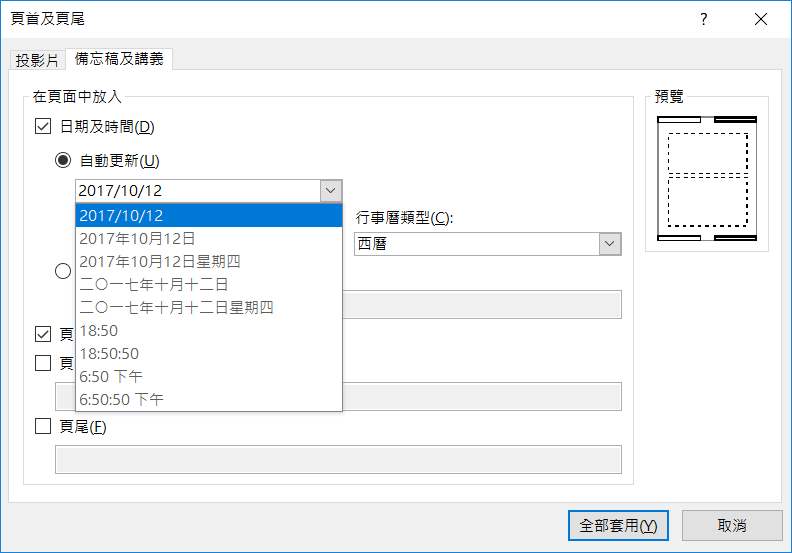Toggle the 日期及時間 checkbox
Image resolution: width=792 pixels, height=553 pixels.
(x=42, y=126)
